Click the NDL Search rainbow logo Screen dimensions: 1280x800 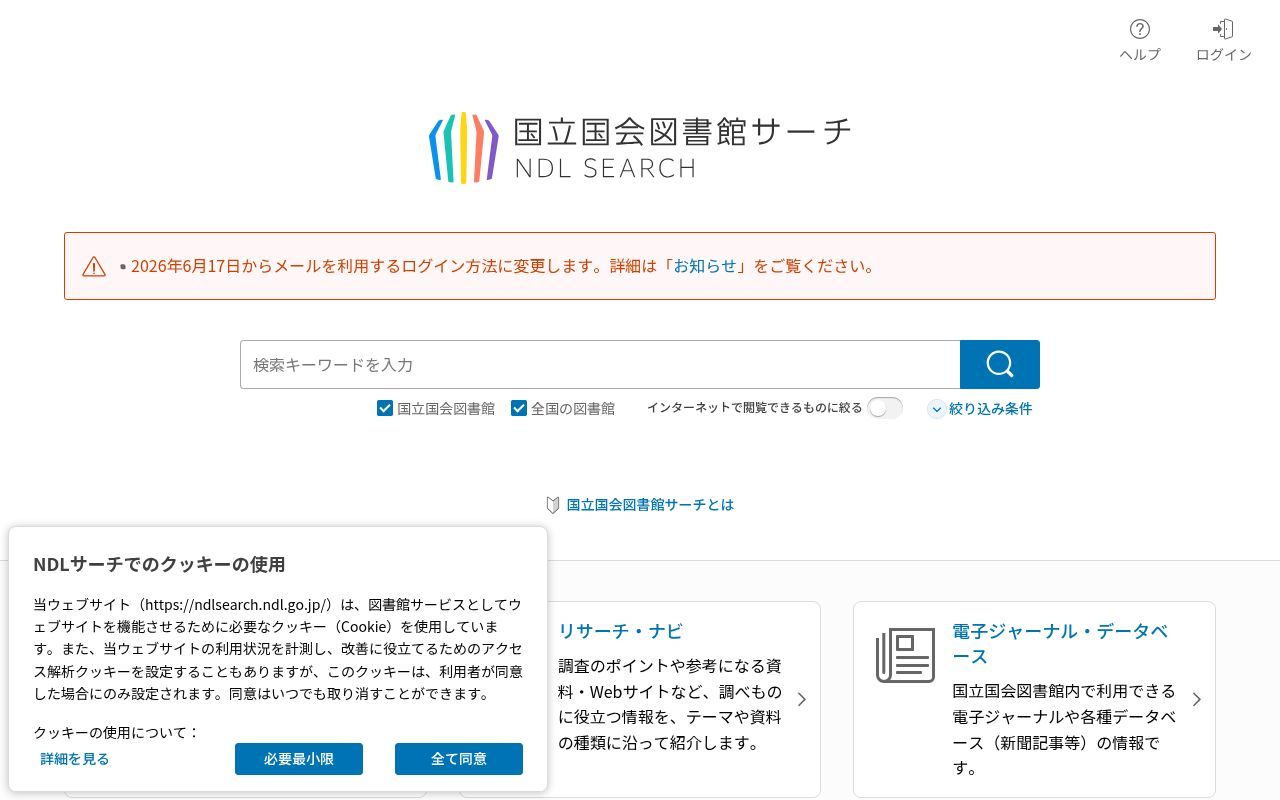tap(464, 148)
